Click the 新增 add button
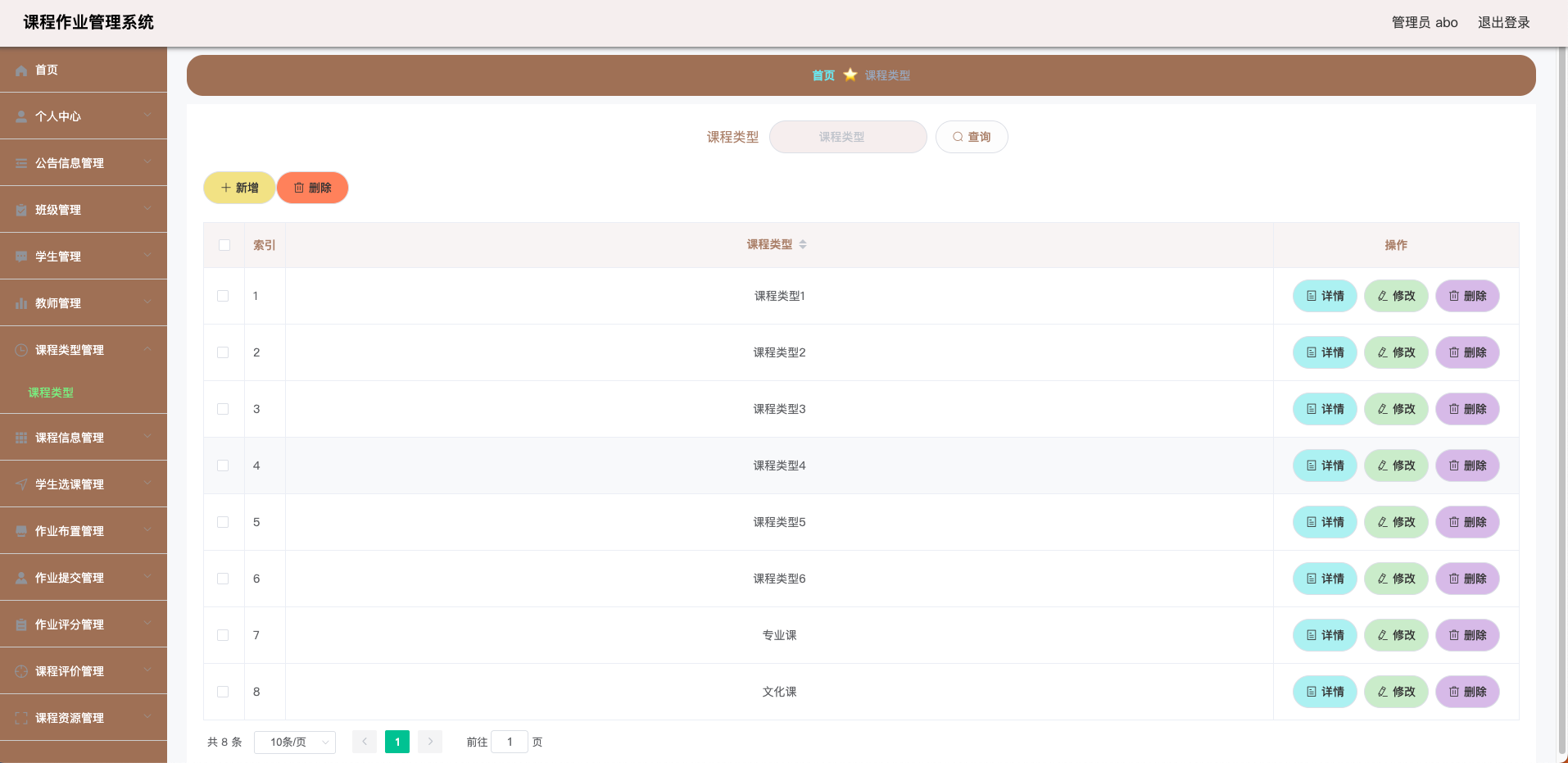 (239, 188)
